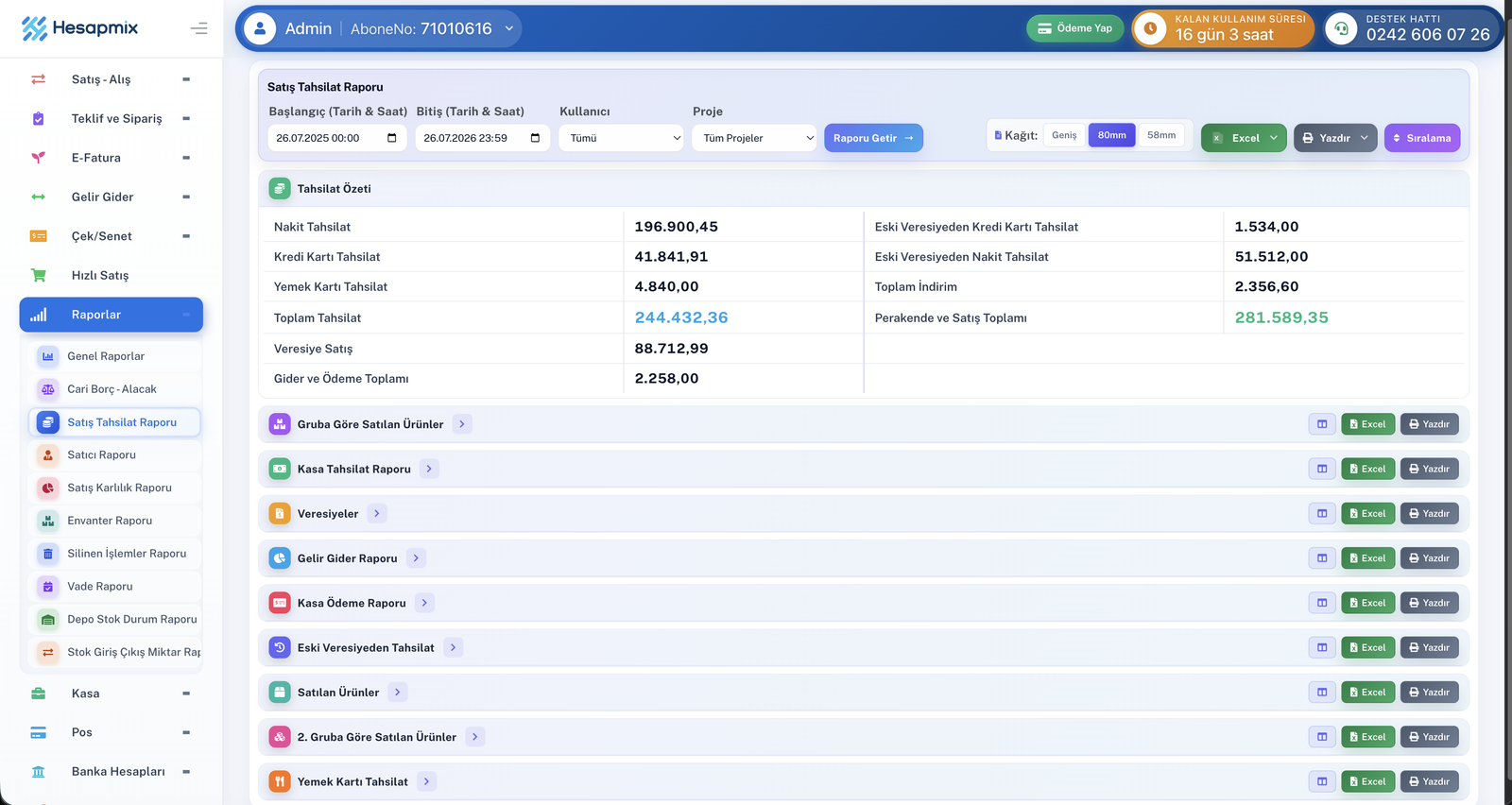Open Envanter Raporu submenu item
The width and height of the screenshot is (1512, 805).
115,521
